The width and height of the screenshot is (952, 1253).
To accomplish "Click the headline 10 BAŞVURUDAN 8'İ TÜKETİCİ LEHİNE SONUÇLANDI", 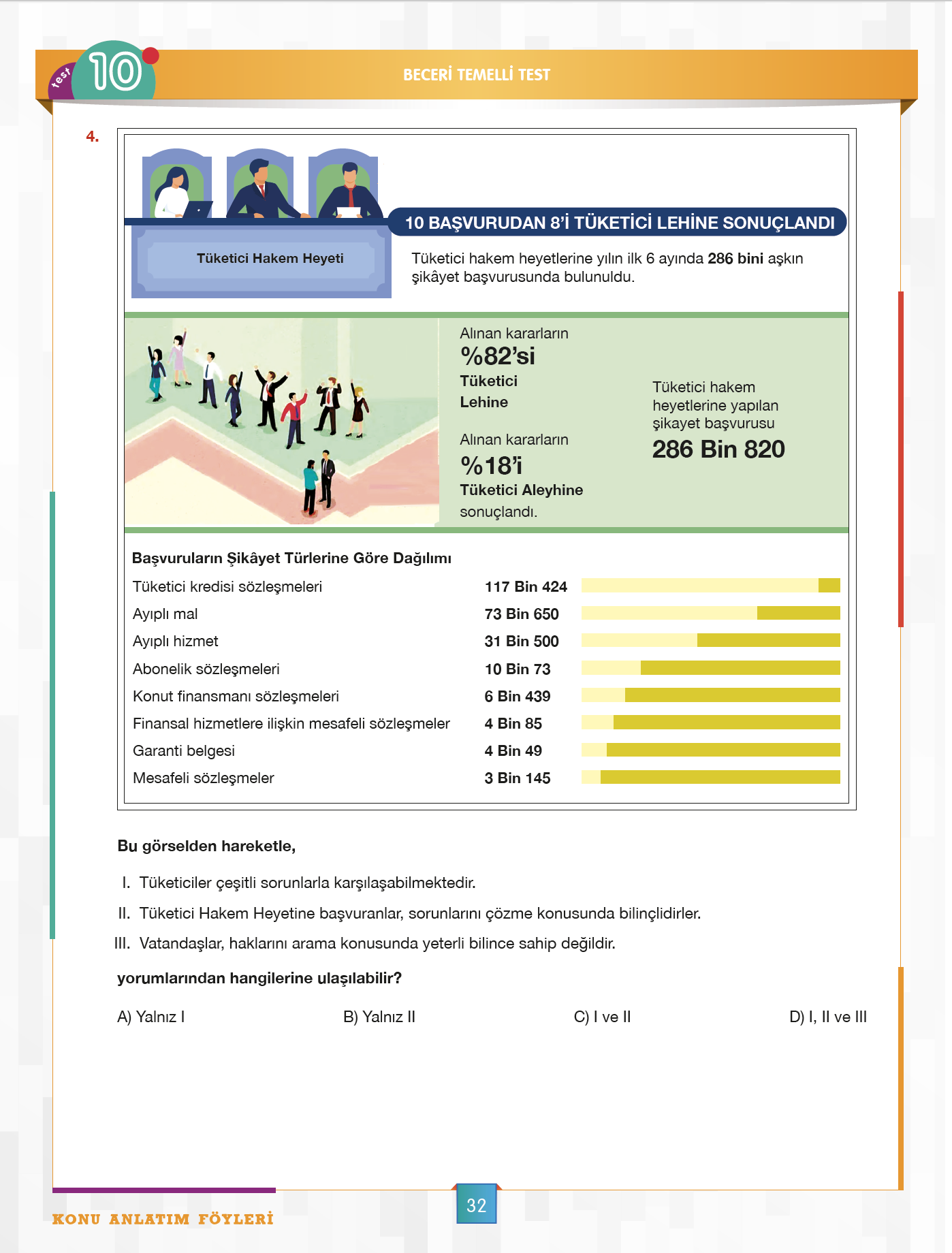I will tap(619, 223).
